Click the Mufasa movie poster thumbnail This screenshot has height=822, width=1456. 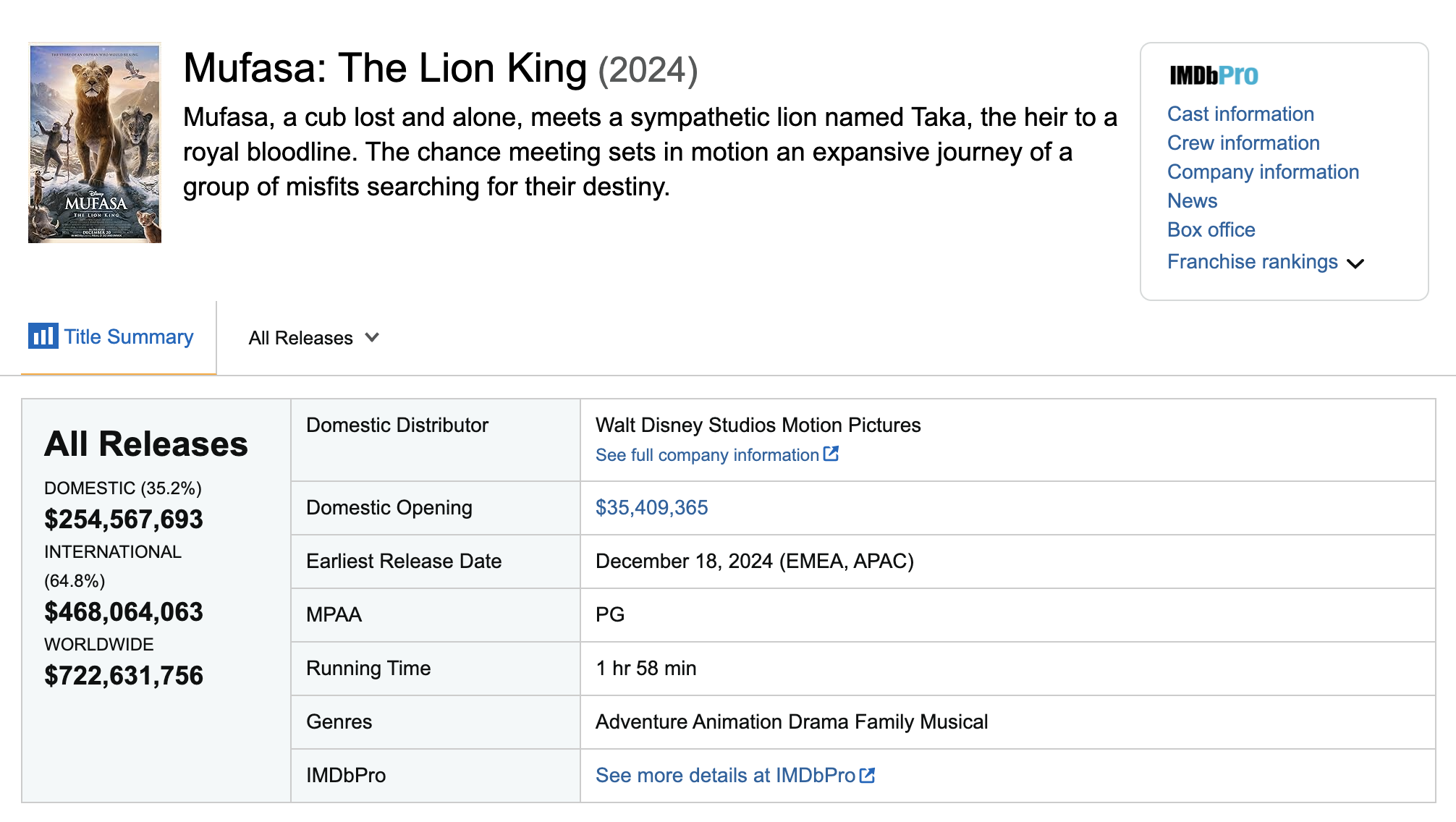95,143
